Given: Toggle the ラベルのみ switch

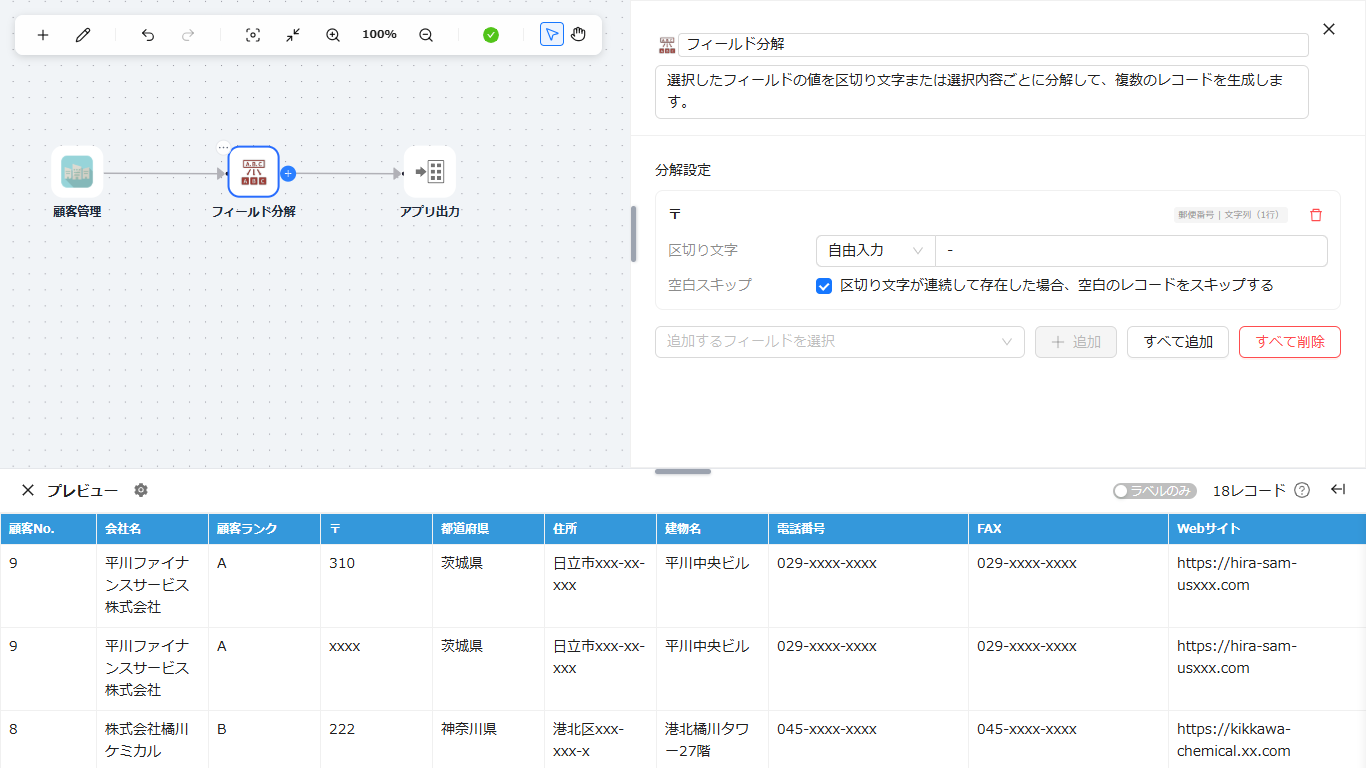Looking at the screenshot, I should pos(1154,491).
